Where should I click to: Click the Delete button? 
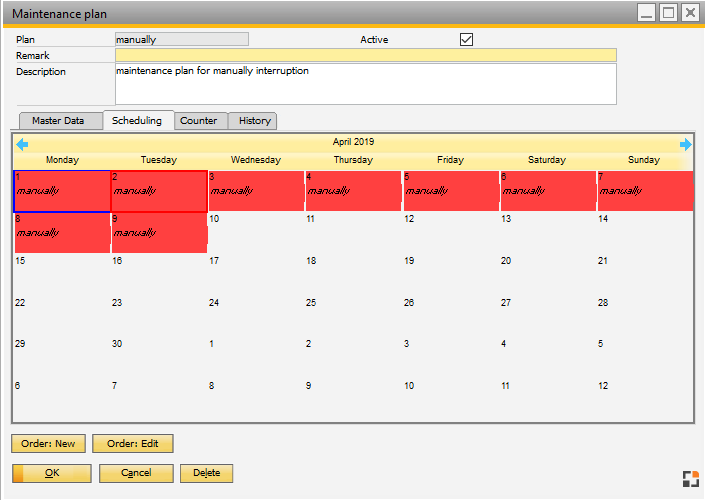206,473
